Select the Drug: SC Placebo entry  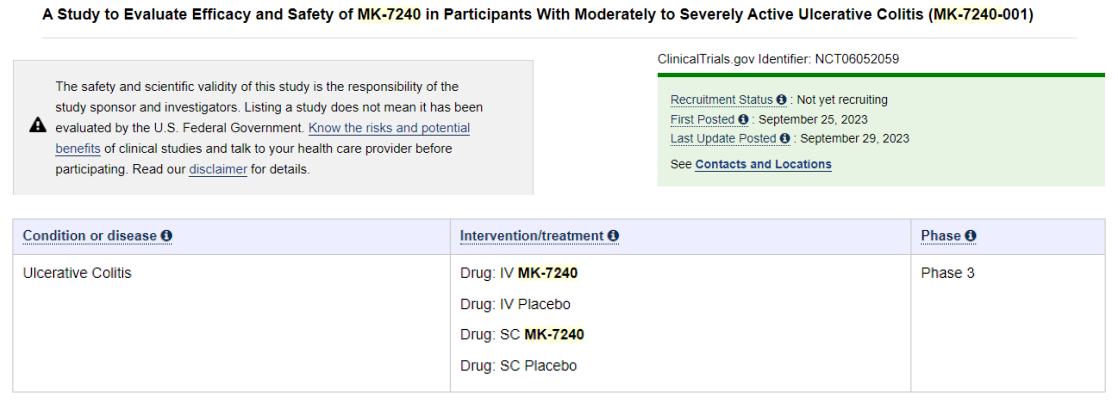518,366
